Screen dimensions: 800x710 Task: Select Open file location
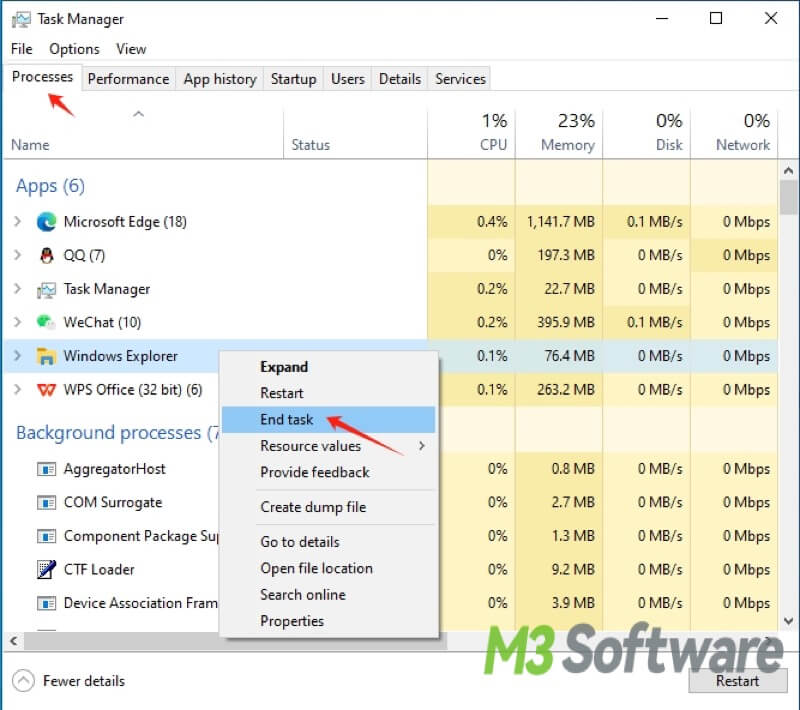(x=329, y=568)
